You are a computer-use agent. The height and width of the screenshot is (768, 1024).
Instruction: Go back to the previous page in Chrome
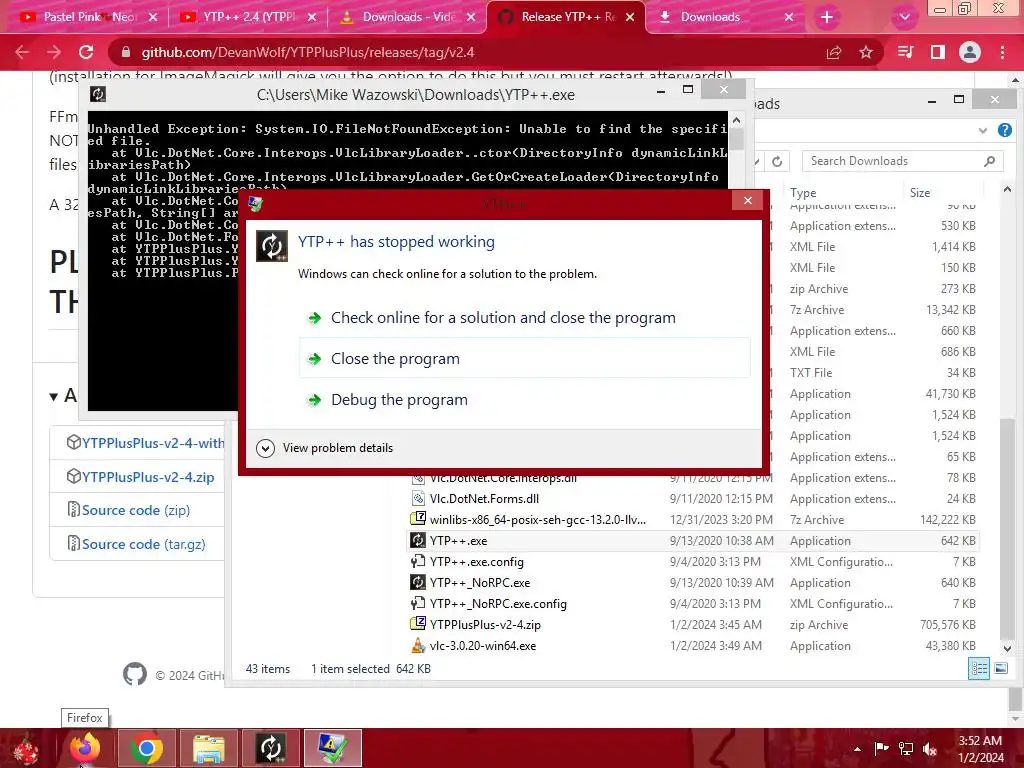pos(22,52)
